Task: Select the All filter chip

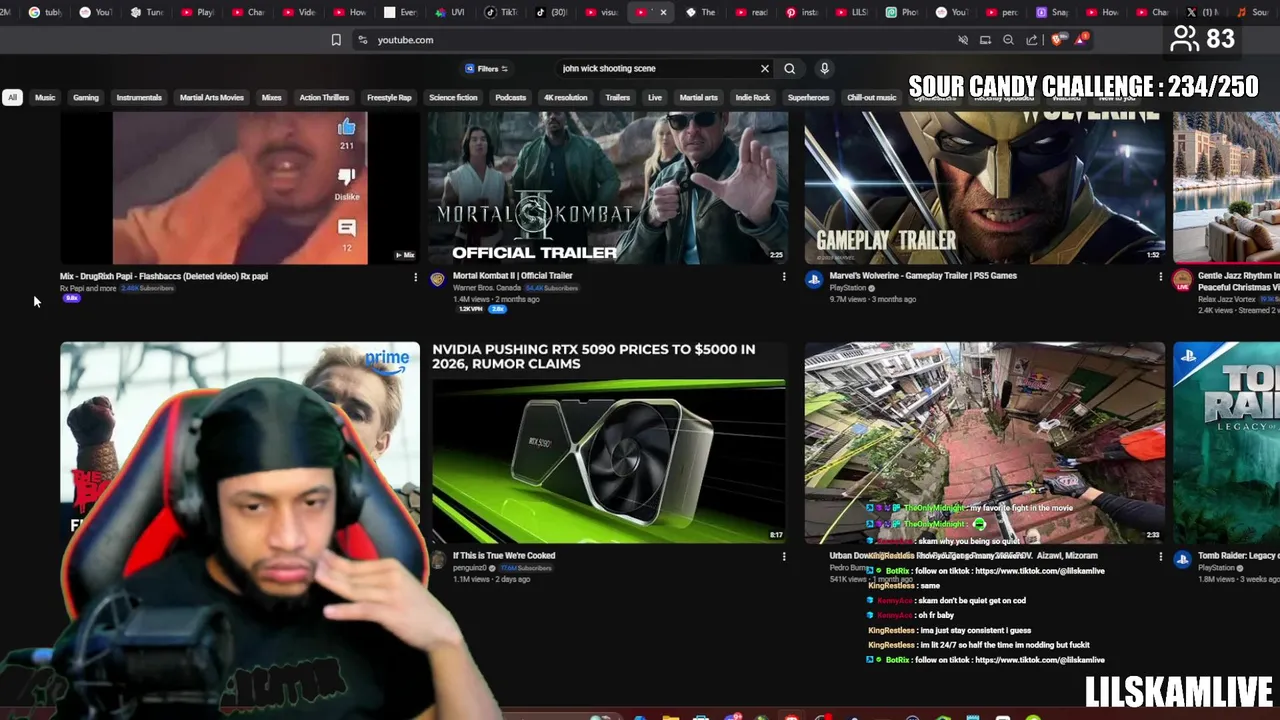Action: click(x=12, y=97)
